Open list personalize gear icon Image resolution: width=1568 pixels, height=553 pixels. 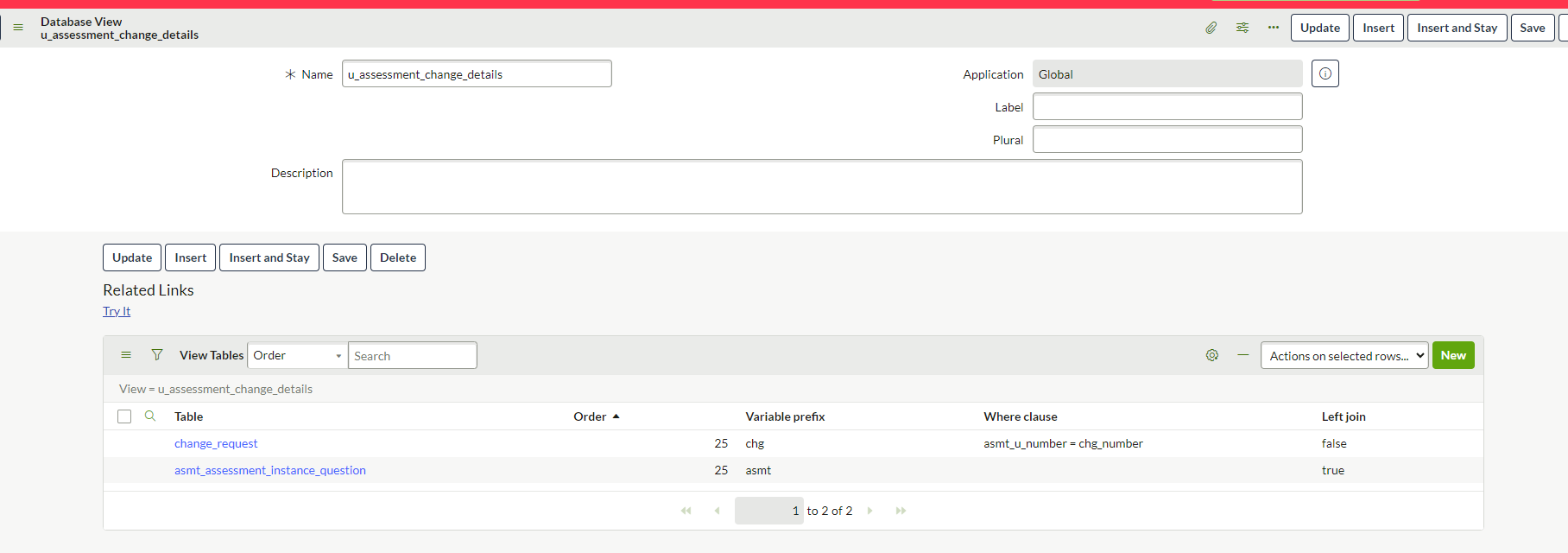pyautogui.click(x=1212, y=355)
